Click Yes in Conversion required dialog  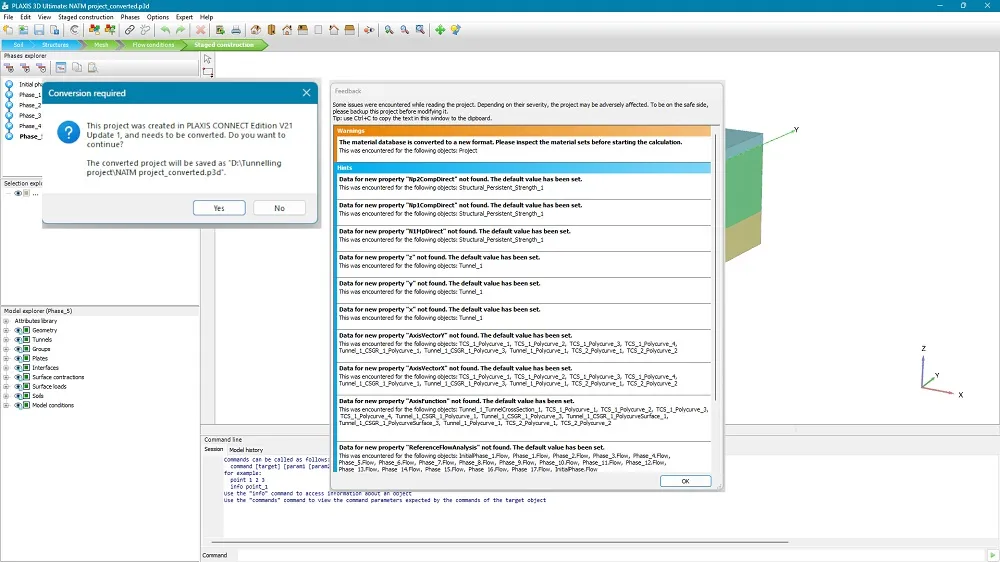tap(219, 208)
